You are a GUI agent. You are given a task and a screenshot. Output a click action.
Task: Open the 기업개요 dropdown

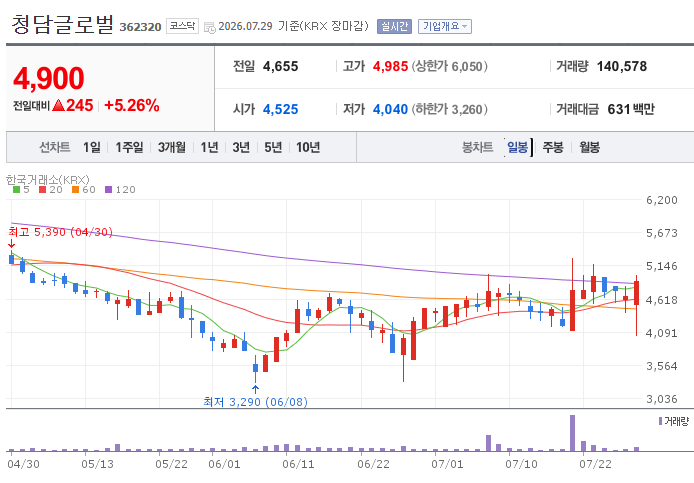click(445, 27)
